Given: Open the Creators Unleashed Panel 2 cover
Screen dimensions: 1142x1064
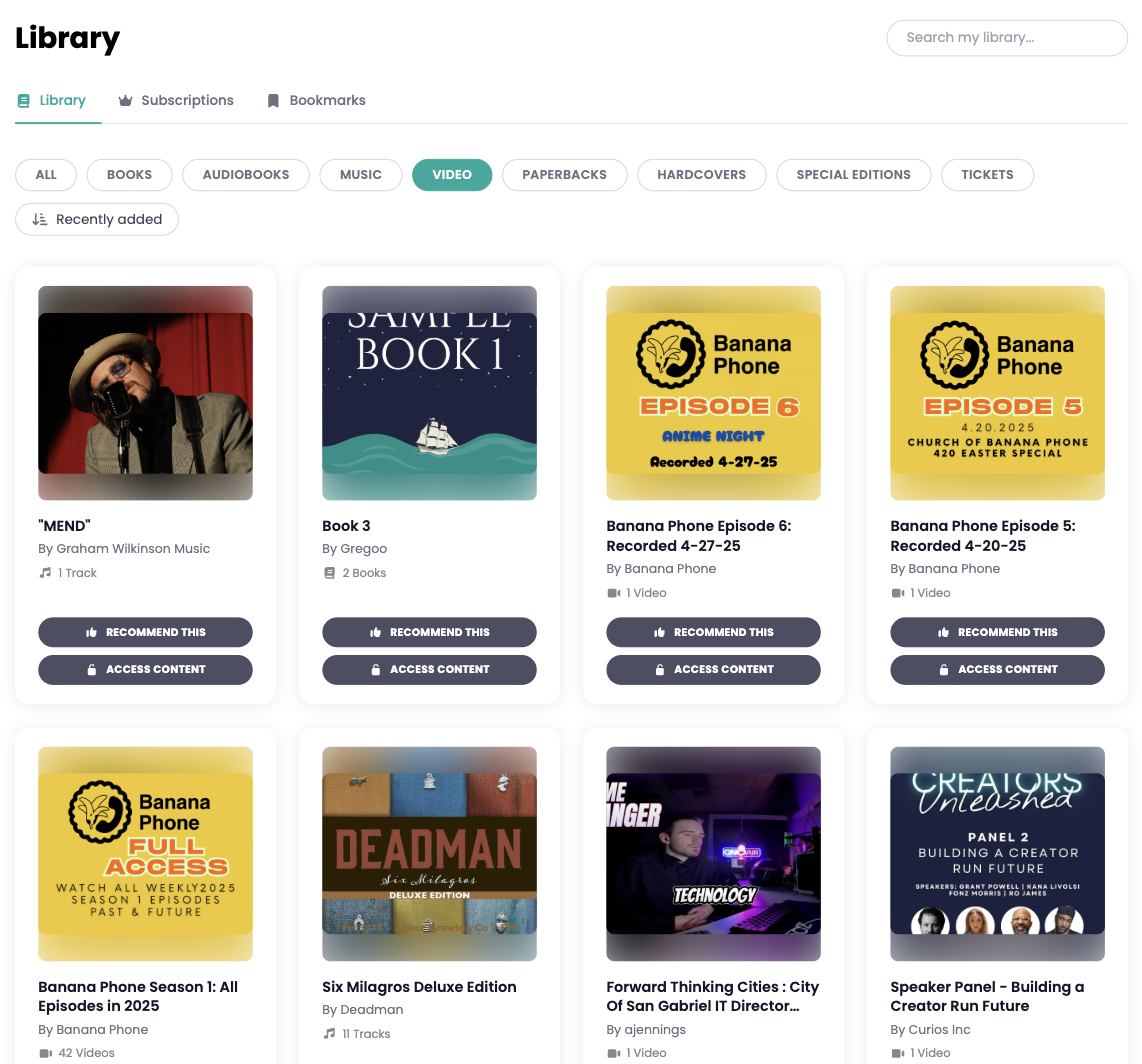Looking at the screenshot, I should click(998, 854).
